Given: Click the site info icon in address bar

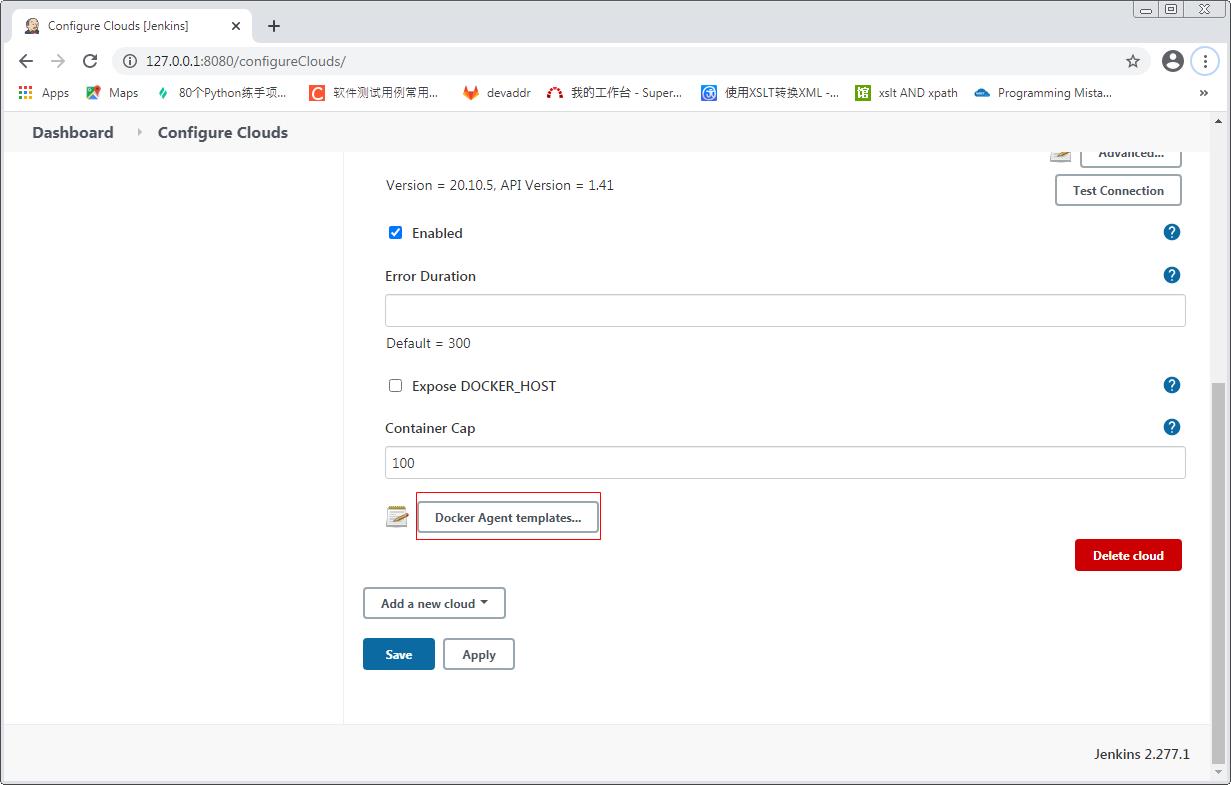Looking at the screenshot, I should click(129, 61).
